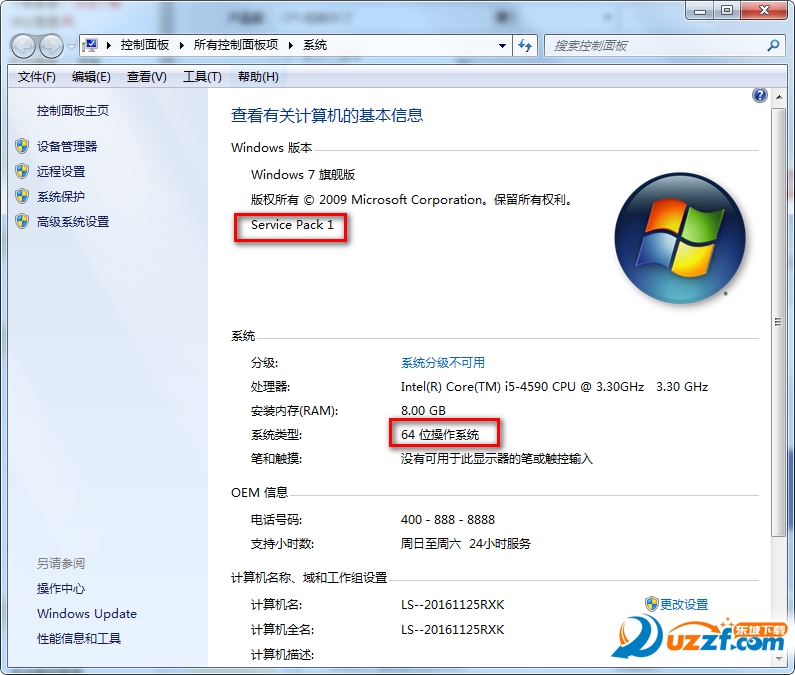The image size is (795, 675).
Task: Click the 控制面板 breadcrumb
Action: [144, 45]
